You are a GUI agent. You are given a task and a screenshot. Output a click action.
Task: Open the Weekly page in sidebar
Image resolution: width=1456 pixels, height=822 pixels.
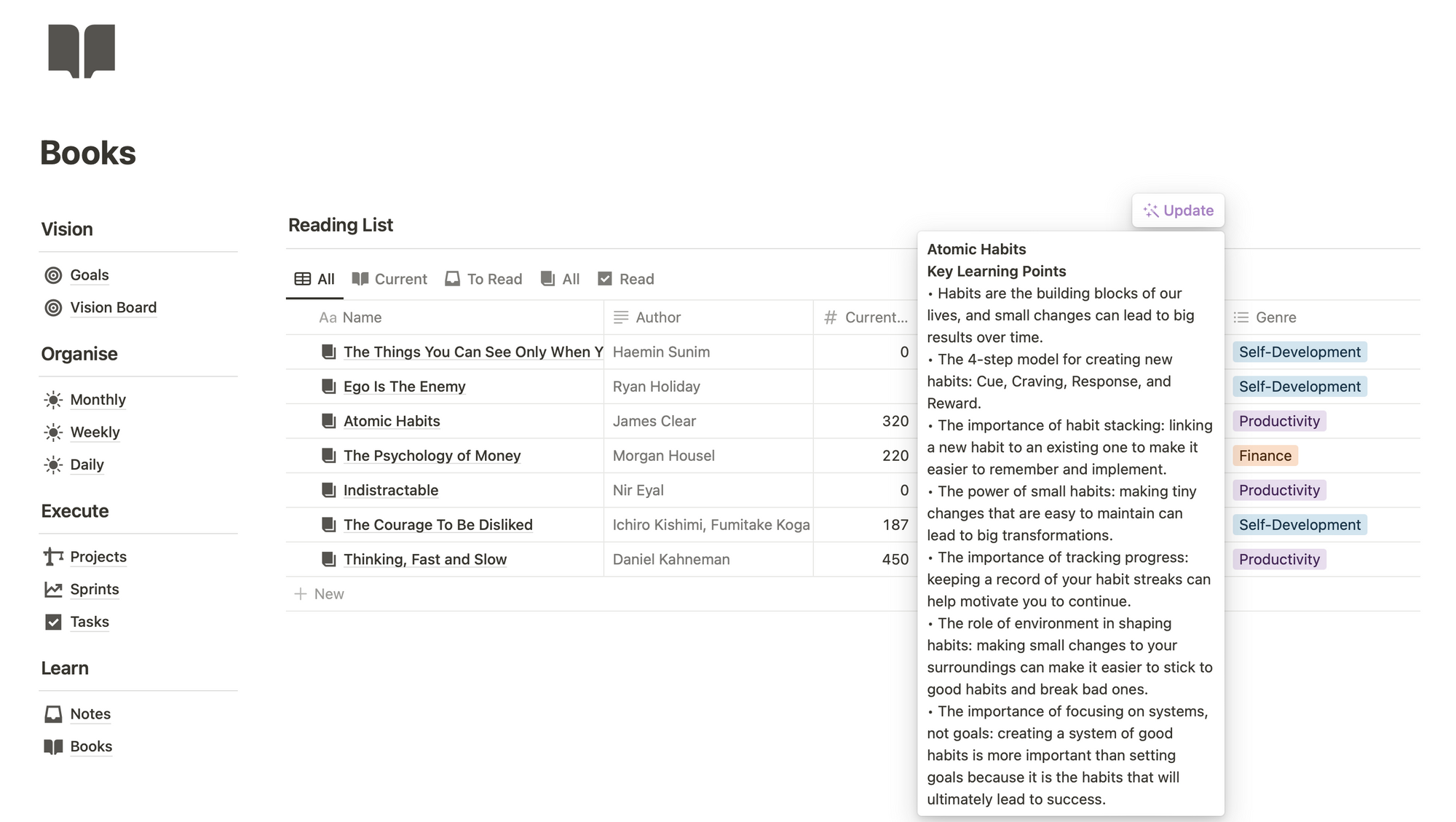(95, 432)
